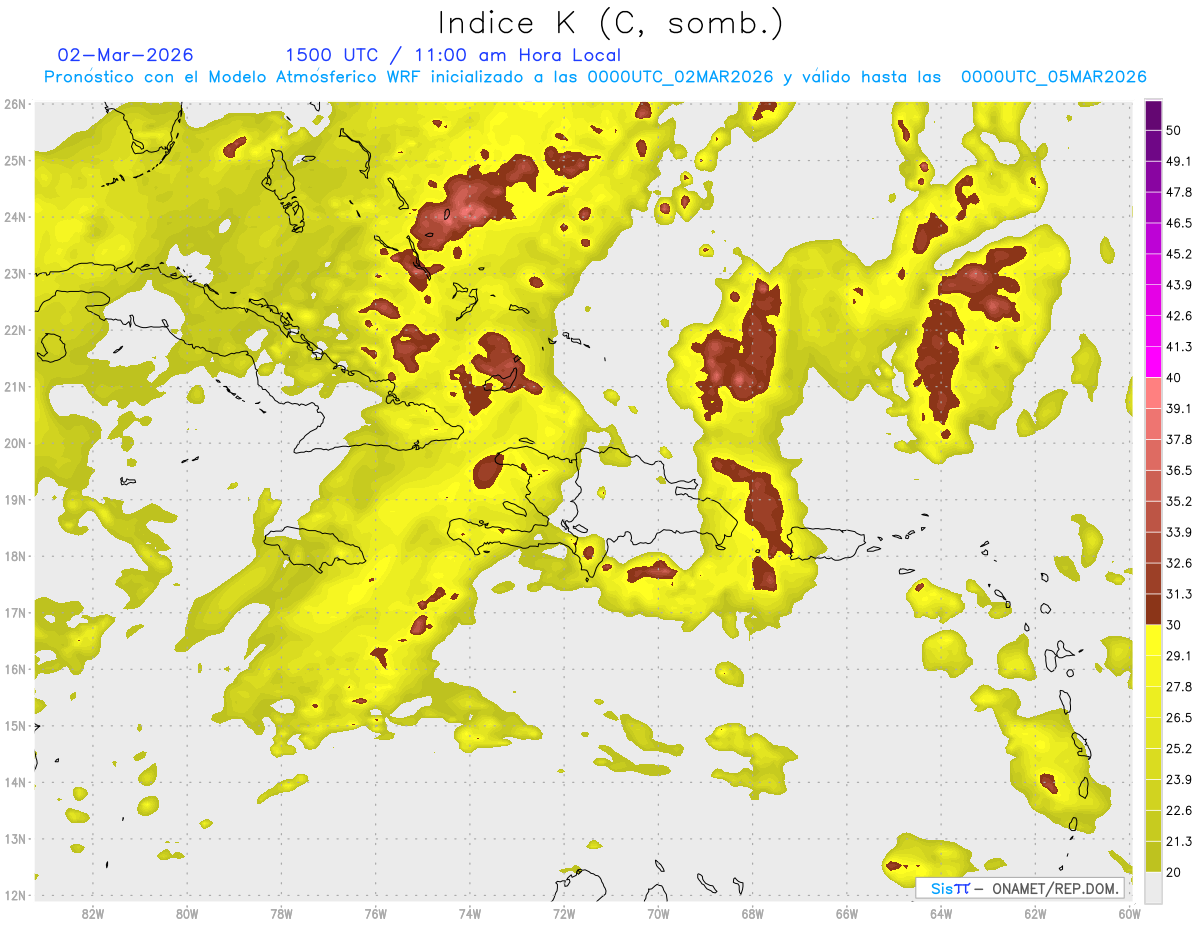Click the "78W" longitude tick label

tap(281, 914)
